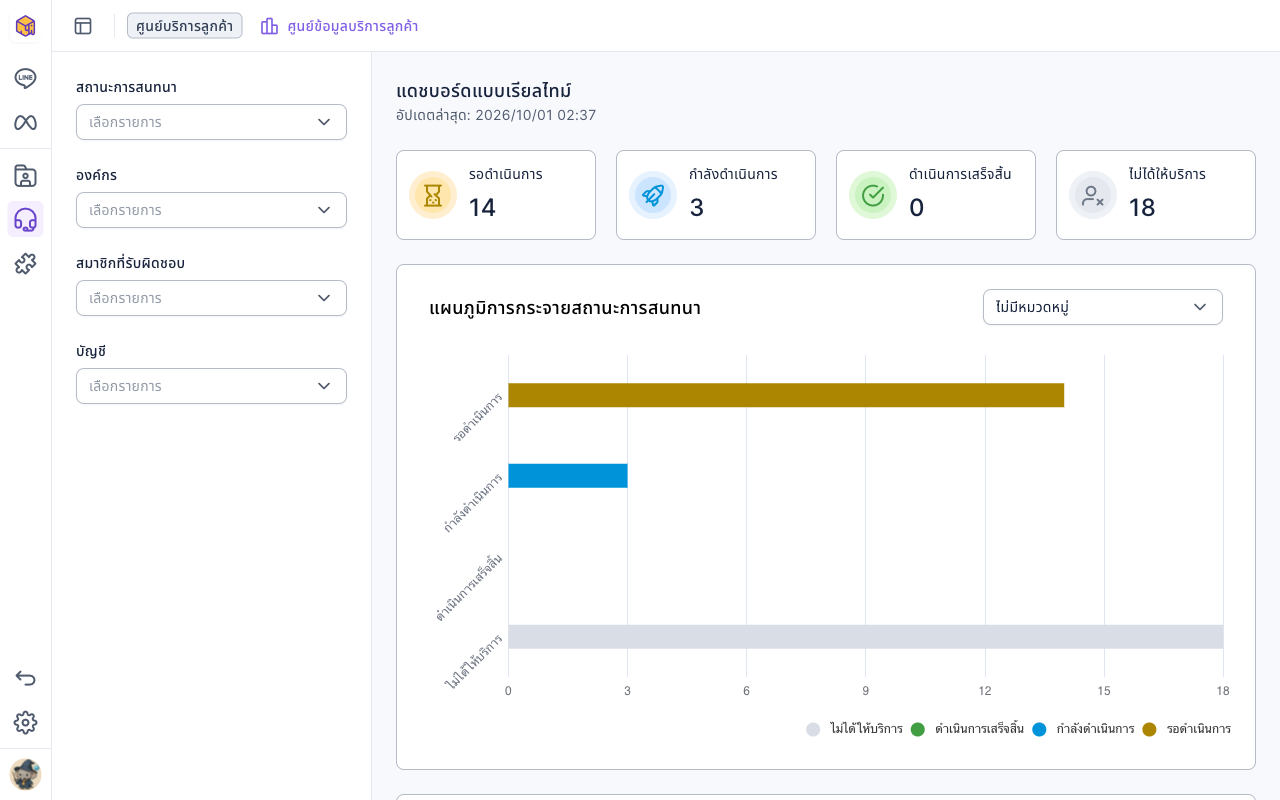Click the rocket icon on กำลังดำเนินการ card
1280x800 pixels.
click(653, 195)
